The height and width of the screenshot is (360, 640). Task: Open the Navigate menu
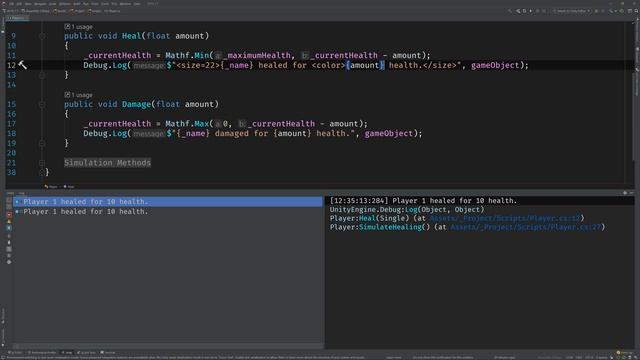click(40, 4)
